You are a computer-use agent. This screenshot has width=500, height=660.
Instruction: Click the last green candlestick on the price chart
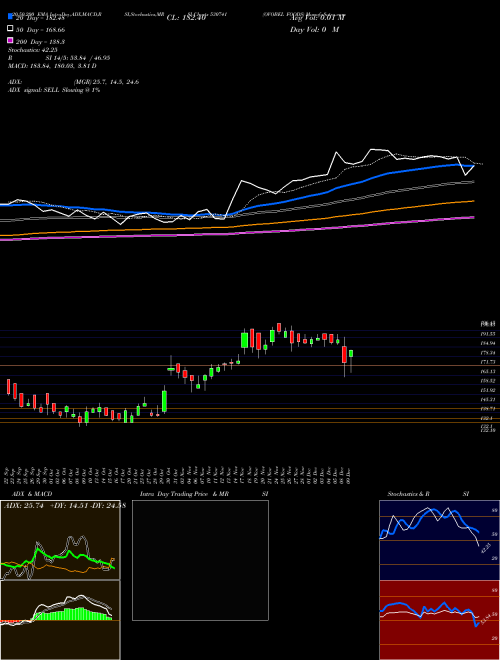tap(351, 354)
